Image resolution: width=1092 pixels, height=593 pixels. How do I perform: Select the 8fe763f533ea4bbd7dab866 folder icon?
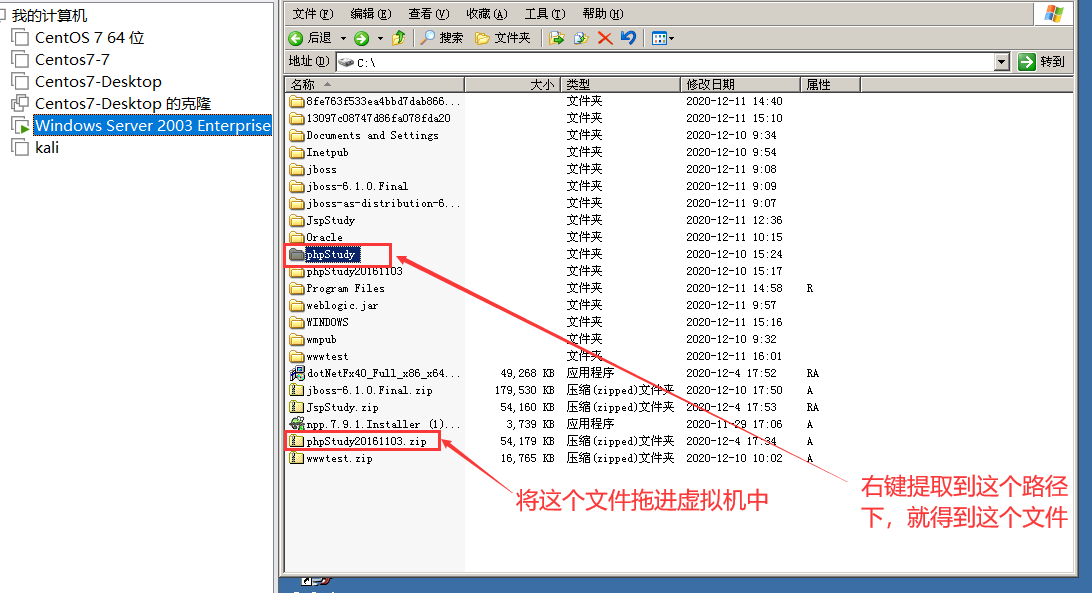(297, 101)
